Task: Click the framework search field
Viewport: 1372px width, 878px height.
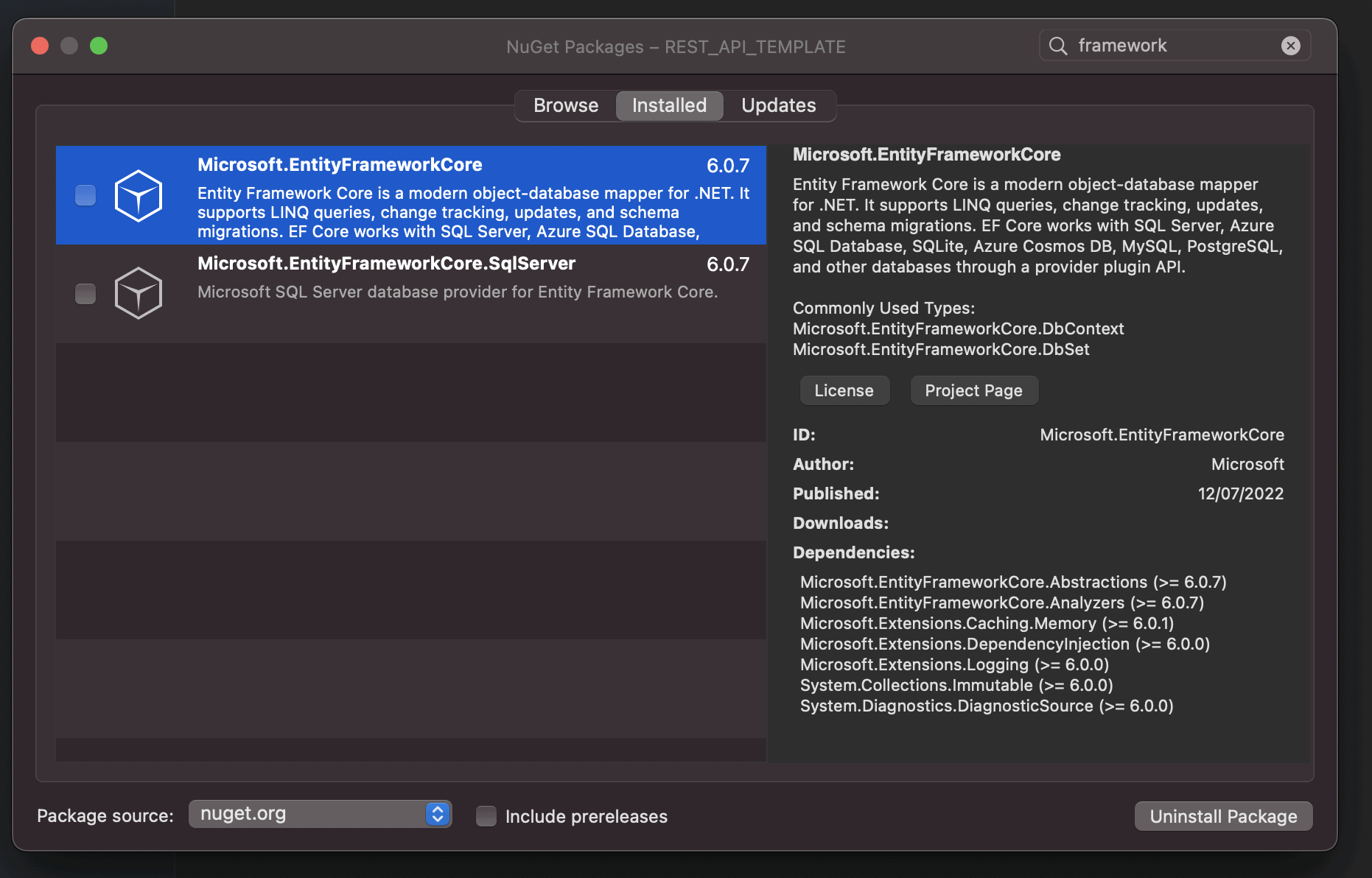Action: [1175, 46]
